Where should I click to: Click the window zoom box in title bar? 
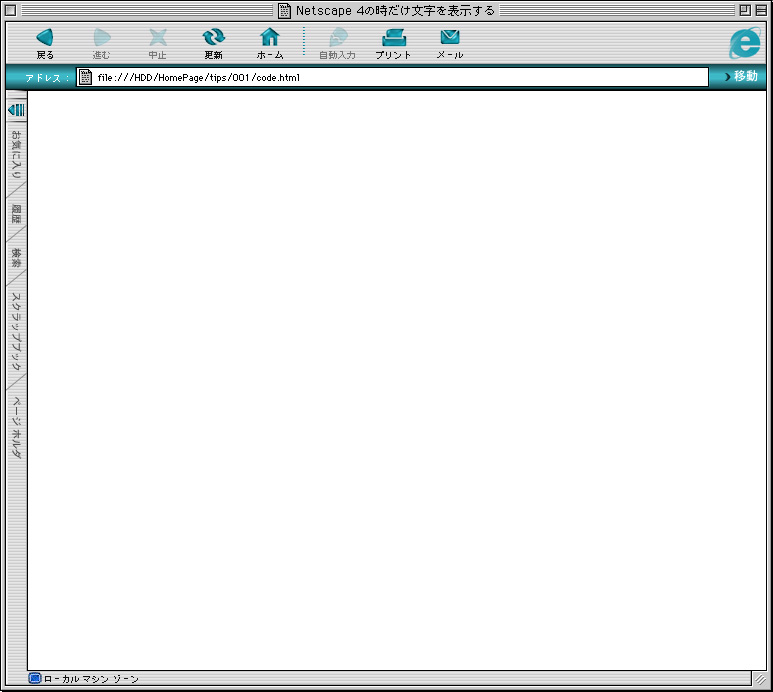pyautogui.click(x=745, y=10)
